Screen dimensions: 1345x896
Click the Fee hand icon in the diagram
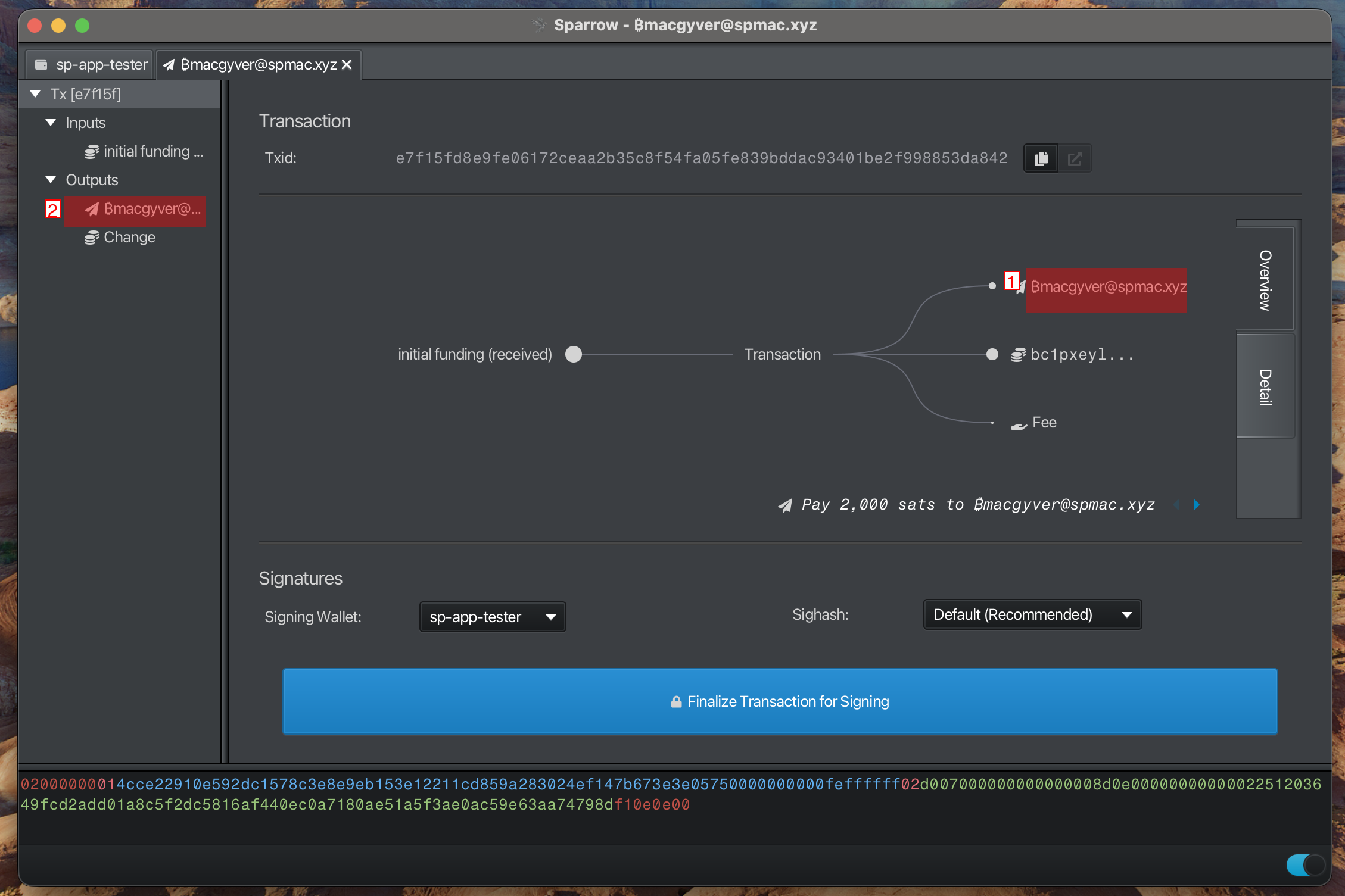[1019, 425]
